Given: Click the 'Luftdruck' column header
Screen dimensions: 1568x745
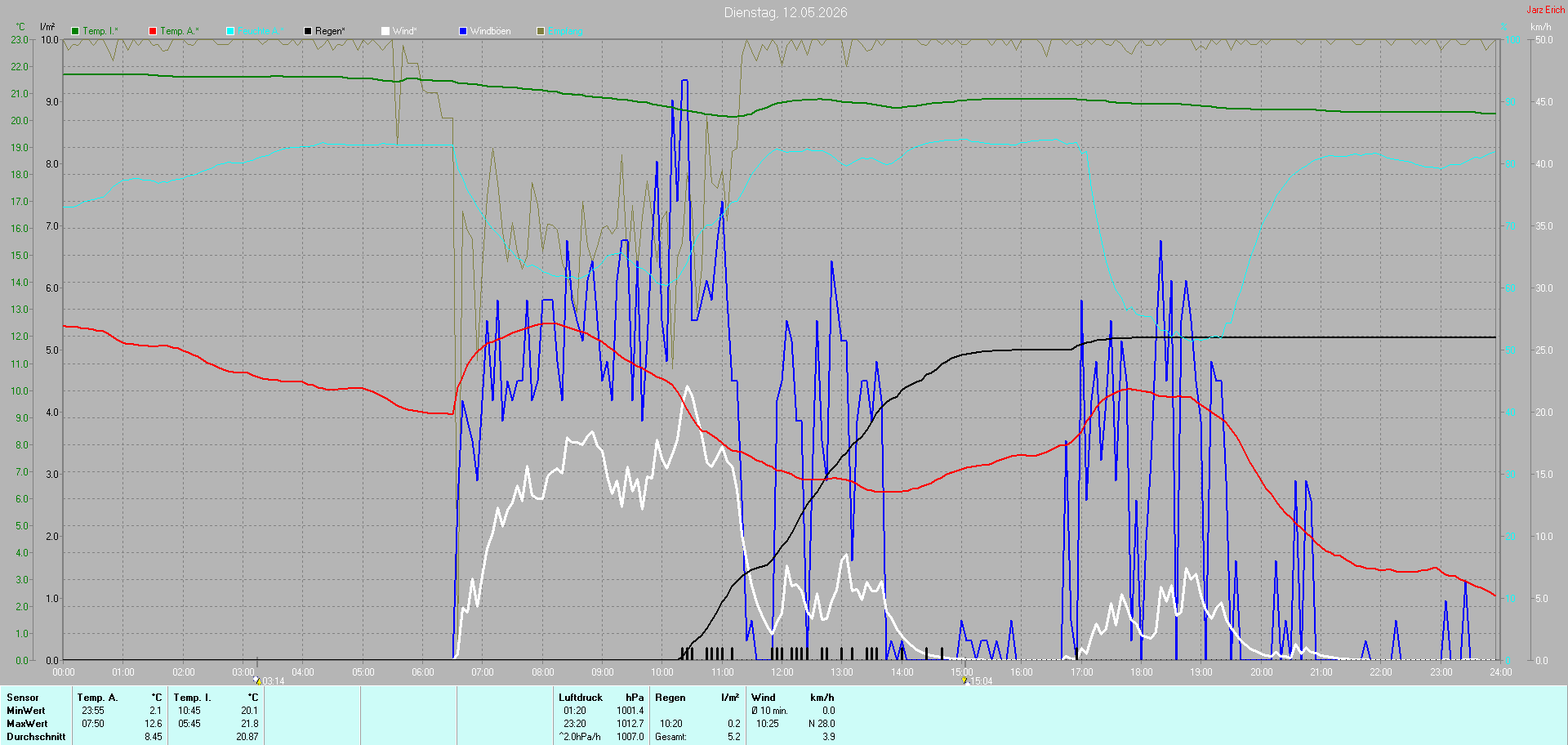Looking at the screenshot, I should point(581,698).
